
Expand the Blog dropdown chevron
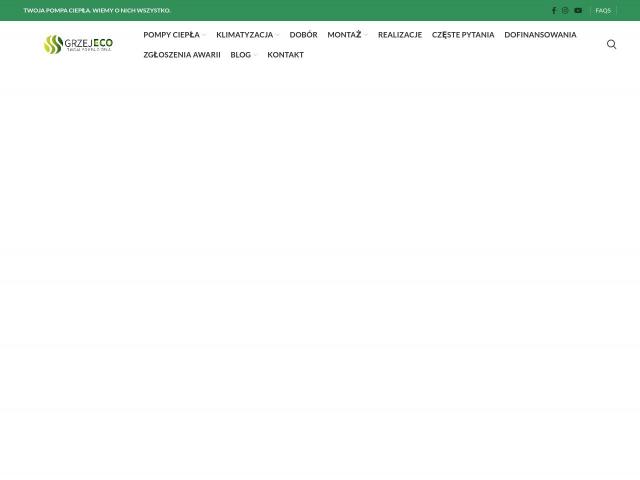click(x=256, y=55)
